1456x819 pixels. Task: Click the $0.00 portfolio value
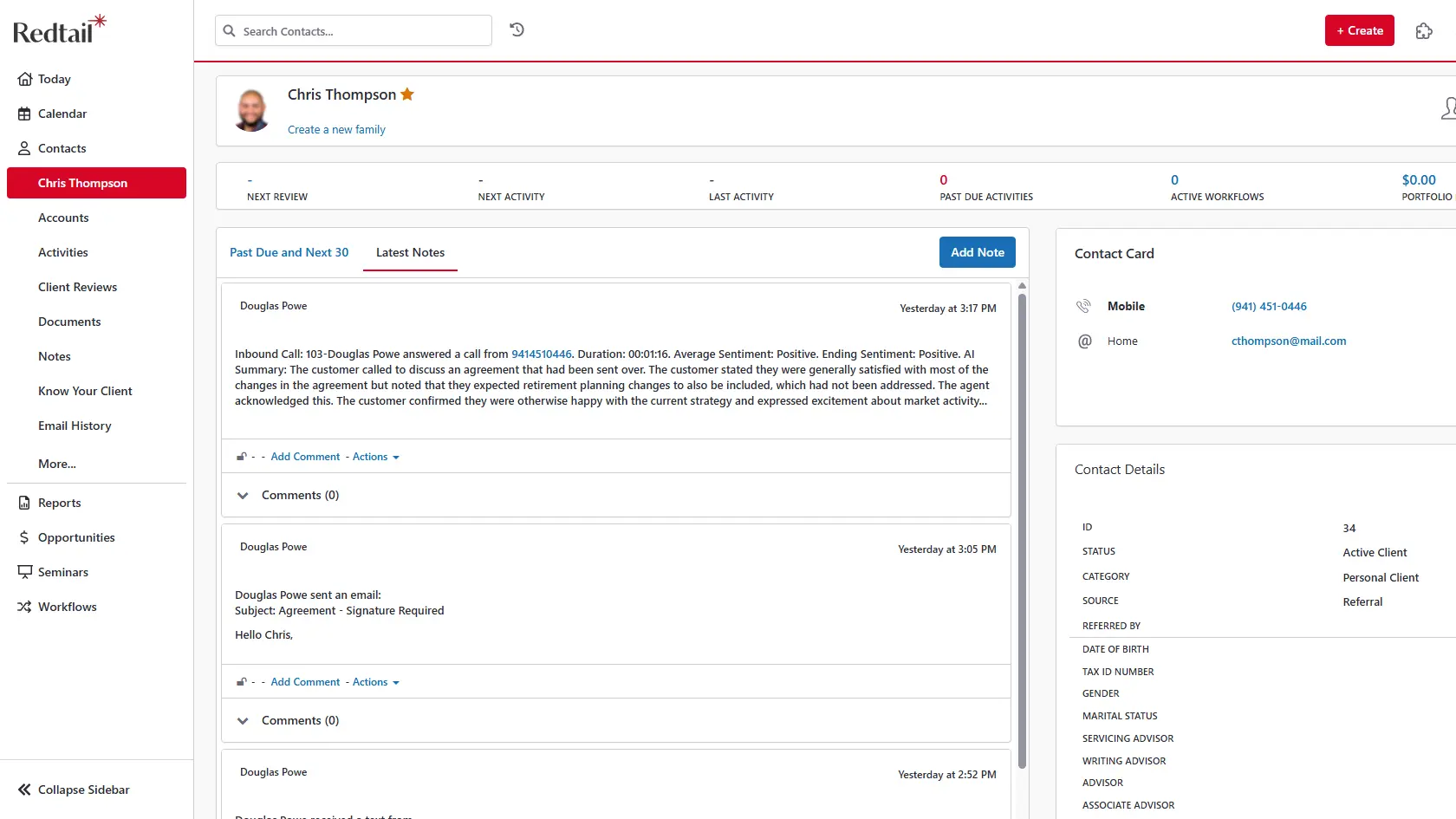(1419, 180)
